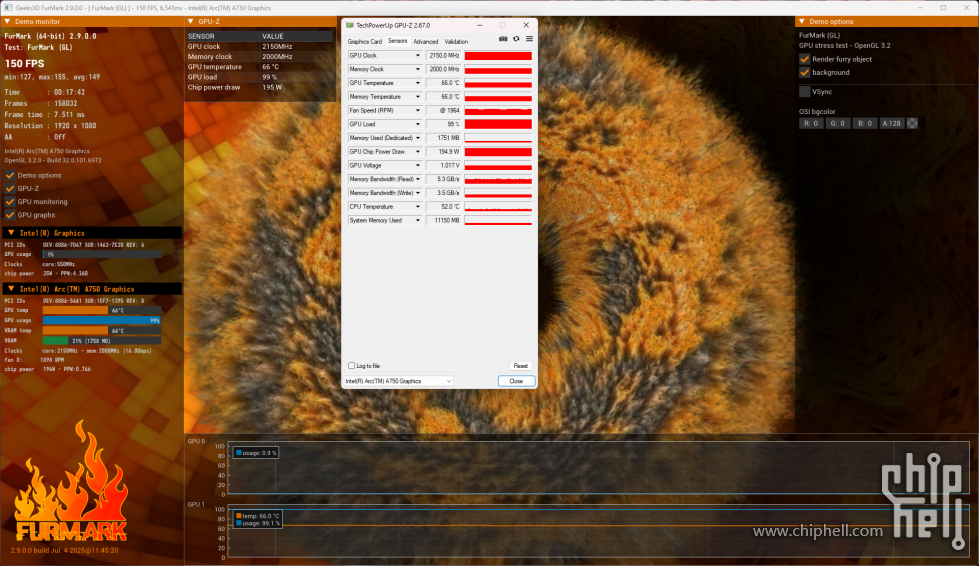Click the GPU Load red graph
979x566 pixels.
point(498,124)
